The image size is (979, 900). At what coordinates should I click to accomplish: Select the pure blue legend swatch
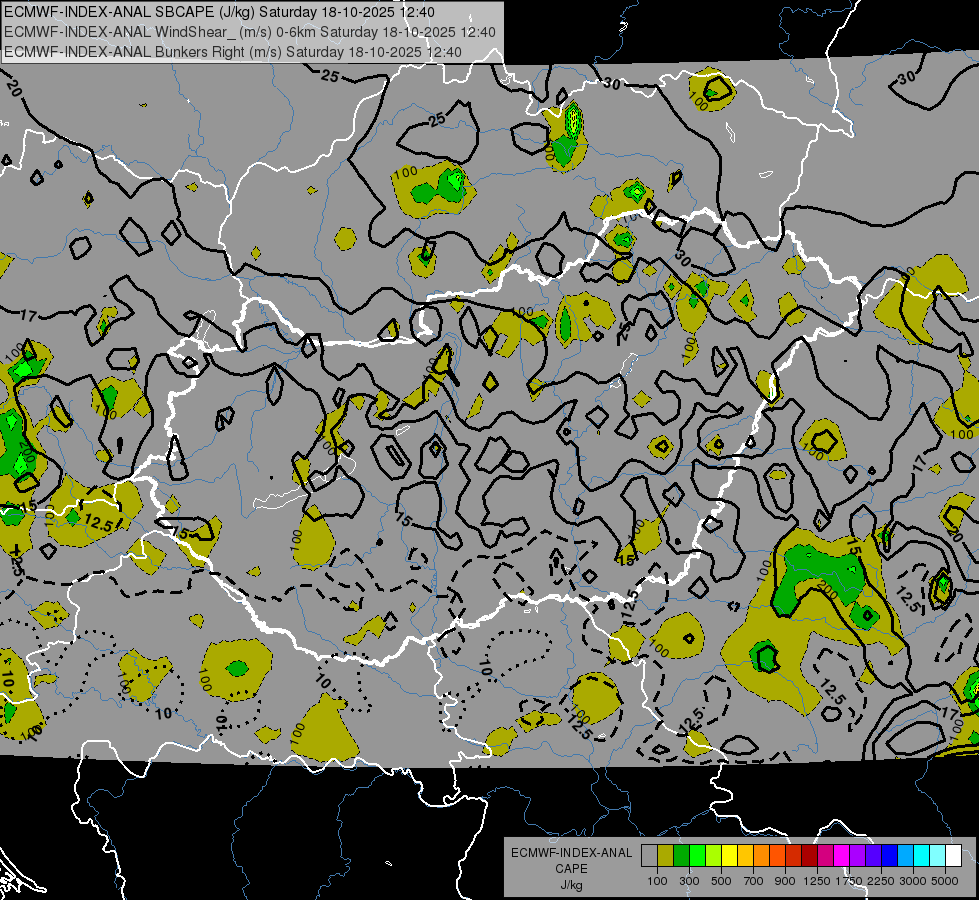(x=889, y=855)
